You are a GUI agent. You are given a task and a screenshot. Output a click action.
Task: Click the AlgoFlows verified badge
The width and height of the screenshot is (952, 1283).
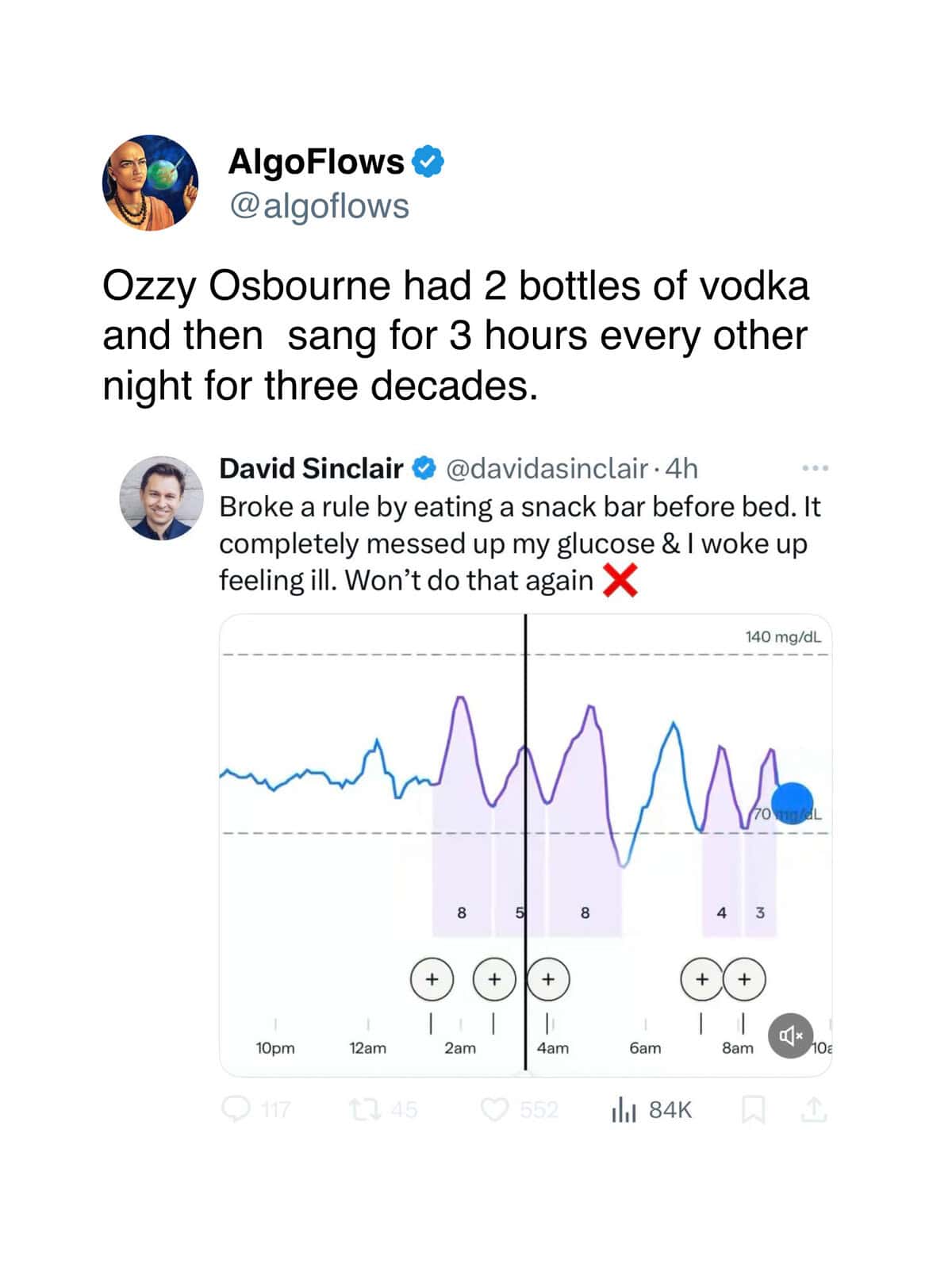[x=429, y=162]
